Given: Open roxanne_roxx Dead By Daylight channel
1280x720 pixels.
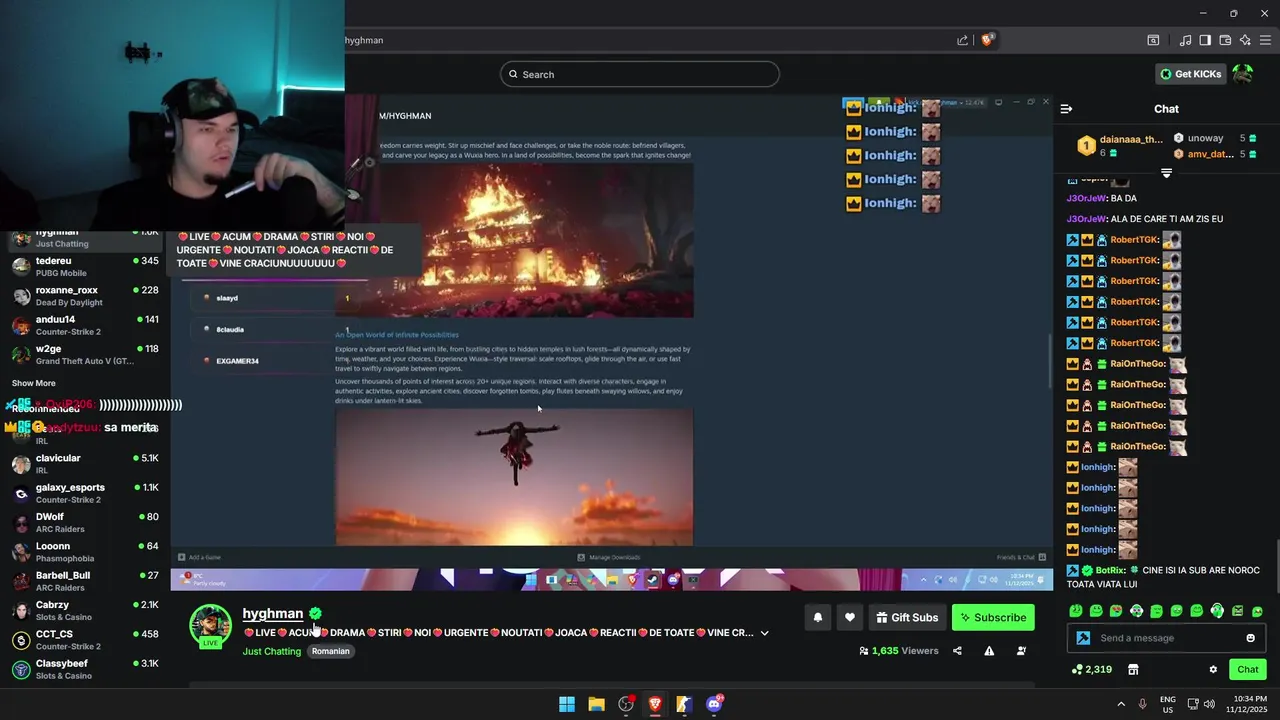Looking at the screenshot, I should pyautogui.click(x=85, y=296).
